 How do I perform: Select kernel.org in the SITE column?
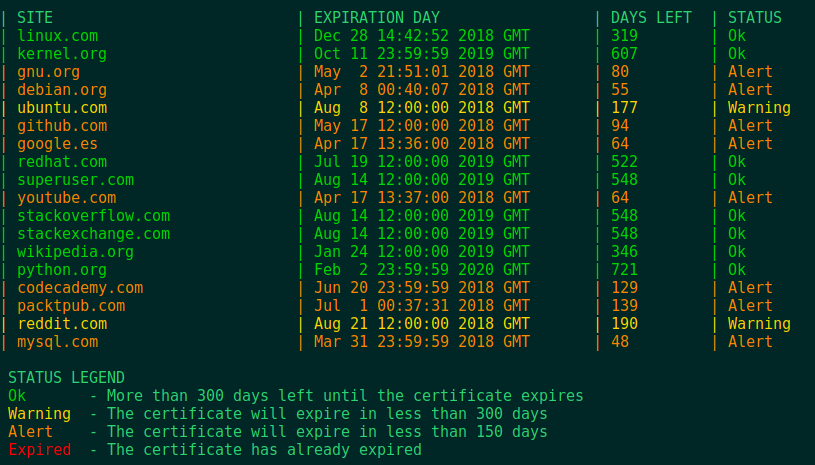62,54
